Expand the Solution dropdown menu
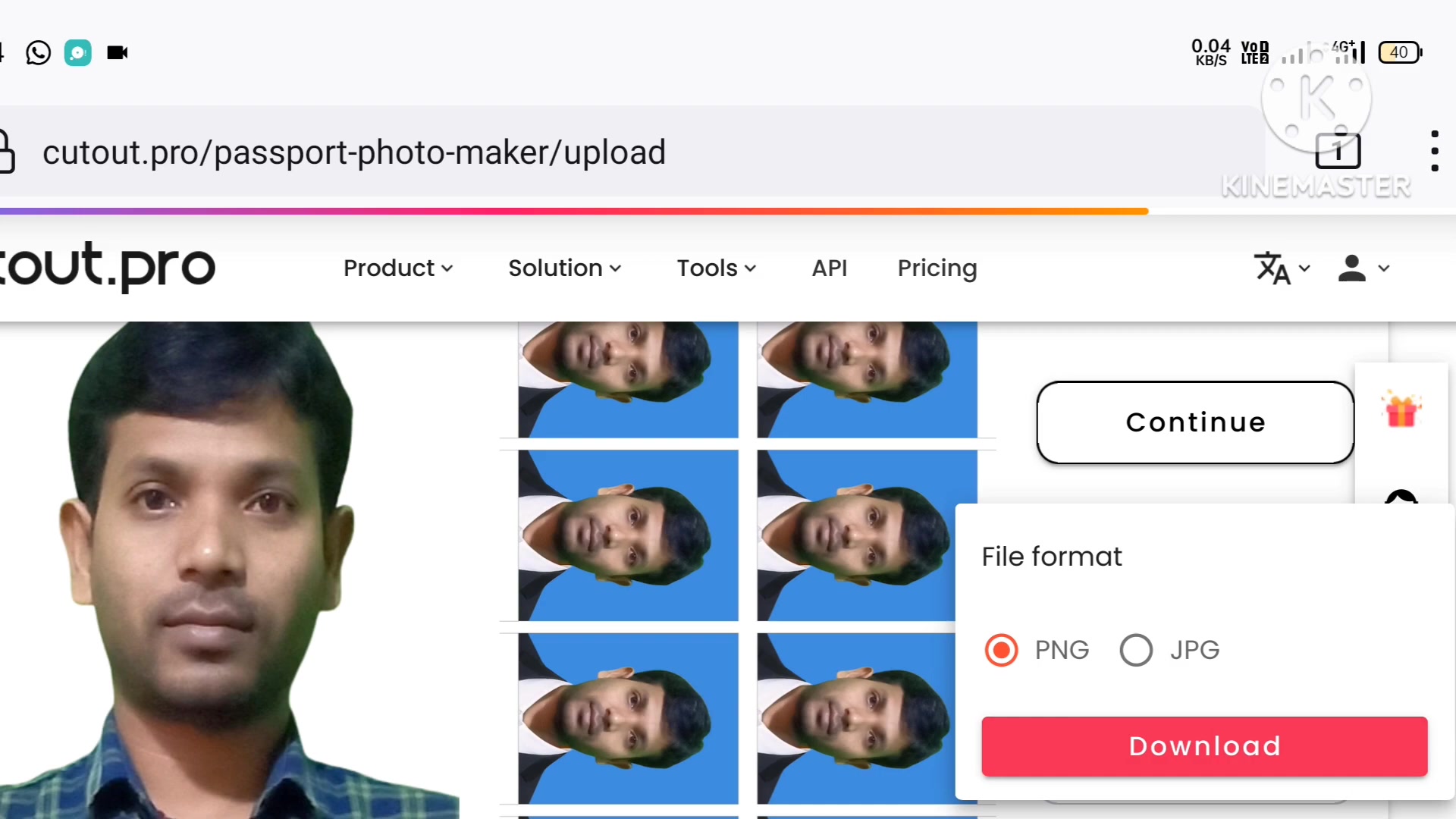 pos(565,268)
